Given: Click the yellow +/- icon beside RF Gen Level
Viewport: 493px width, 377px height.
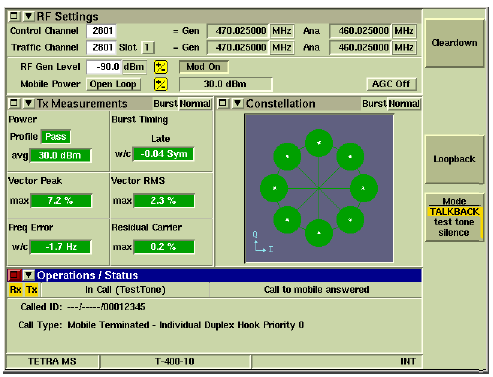Looking at the screenshot, I should (160, 67).
